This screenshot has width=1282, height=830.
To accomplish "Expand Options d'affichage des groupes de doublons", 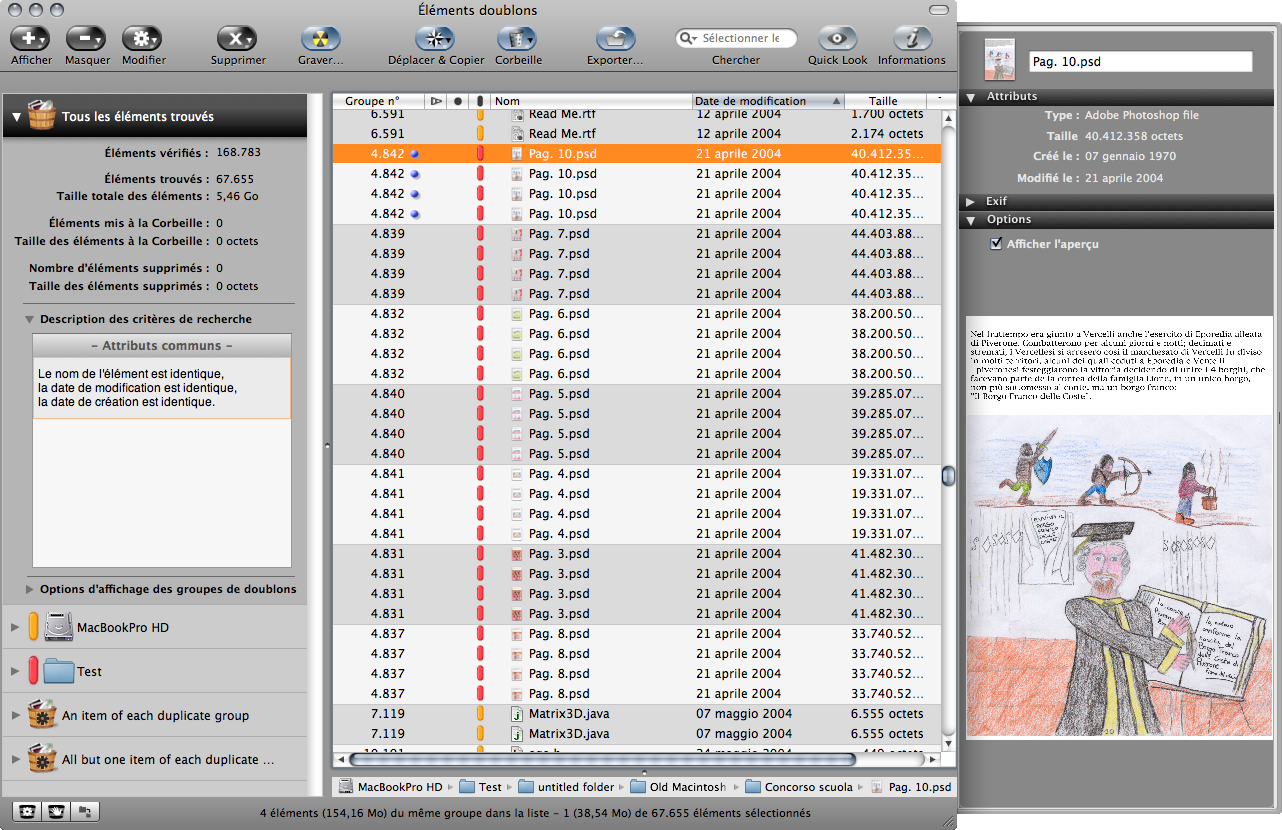I will 30,589.
